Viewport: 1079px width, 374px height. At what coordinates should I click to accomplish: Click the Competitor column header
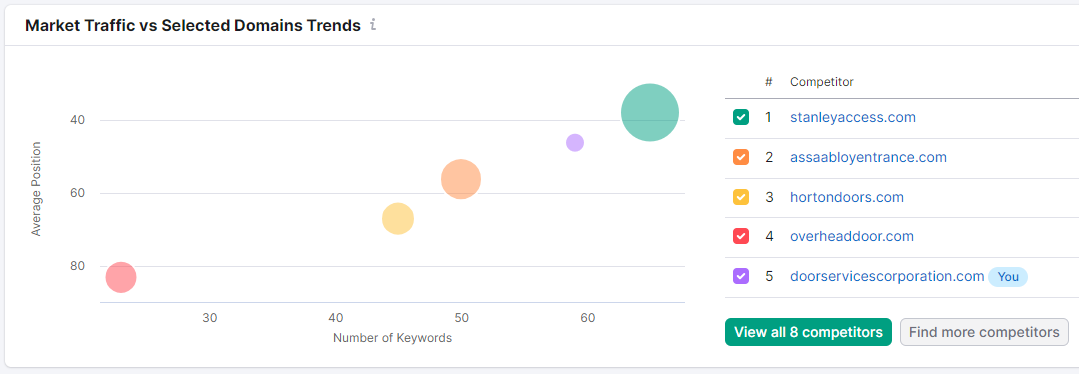[822, 82]
